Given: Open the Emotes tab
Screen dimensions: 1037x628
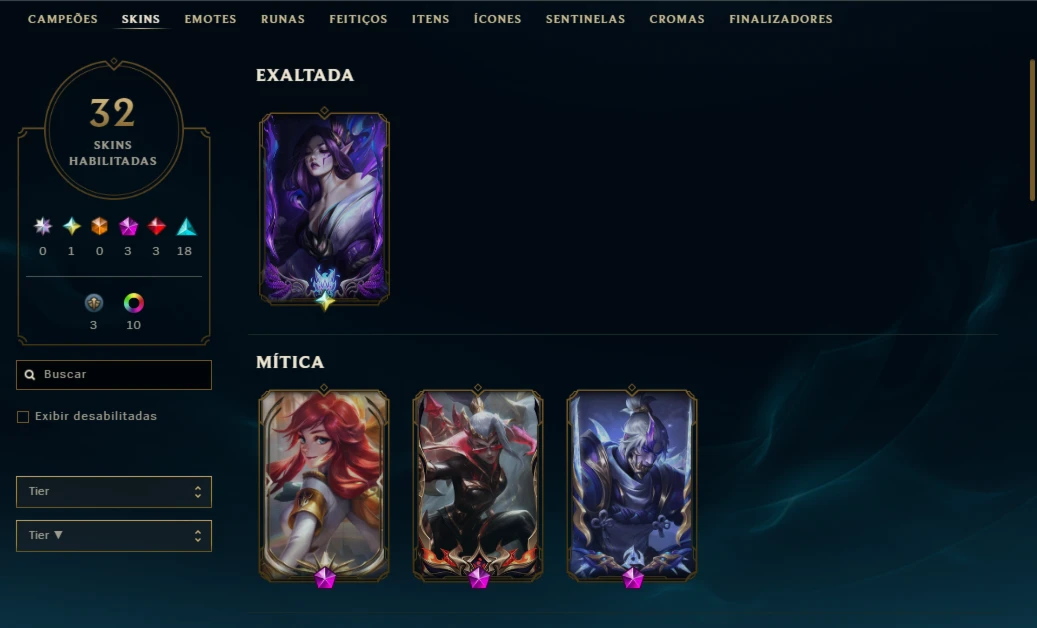Looking at the screenshot, I should (x=210, y=19).
